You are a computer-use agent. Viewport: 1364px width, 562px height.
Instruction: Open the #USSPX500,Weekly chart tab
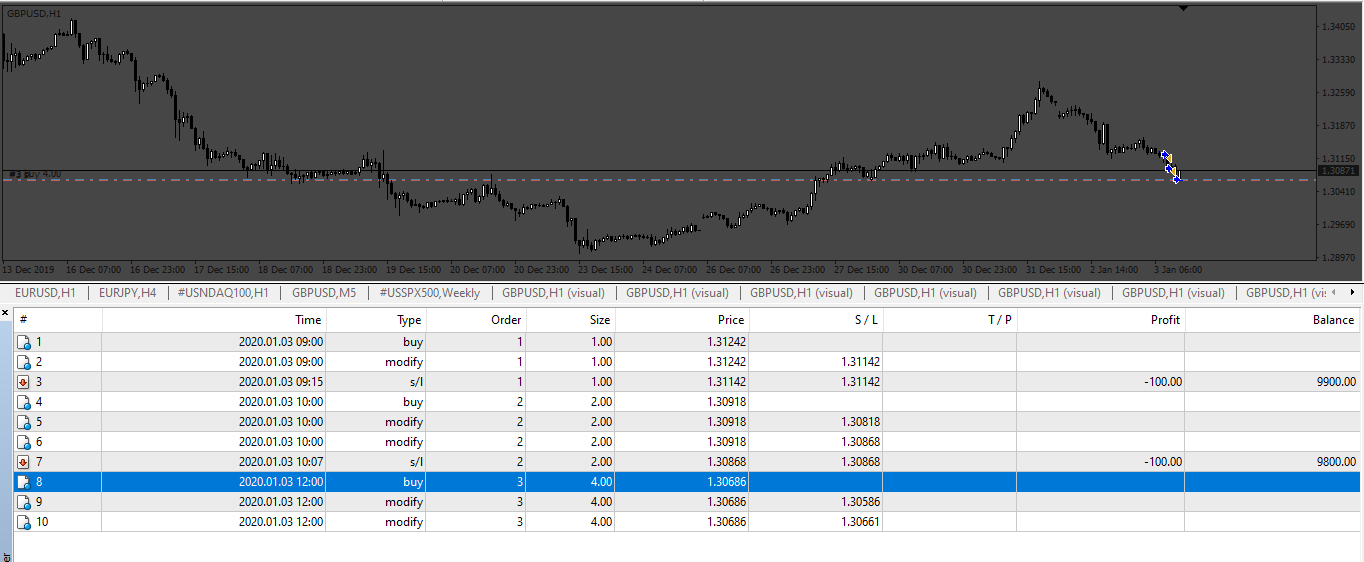[429, 293]
